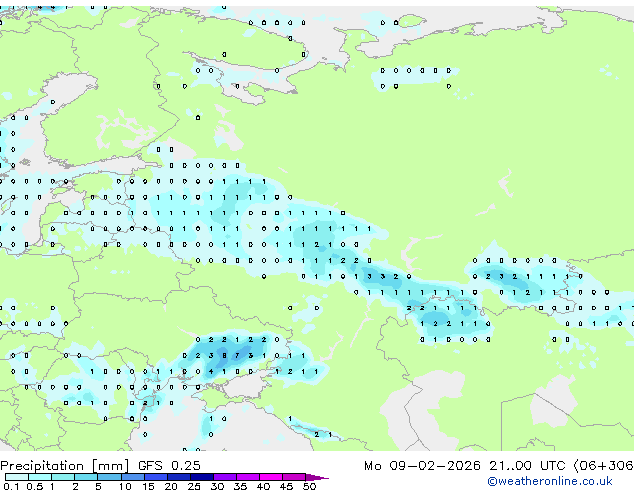Pick the 0.1–0.5 mm legend swatch
This screenshot has width=634, height=490.
(17, 477)
